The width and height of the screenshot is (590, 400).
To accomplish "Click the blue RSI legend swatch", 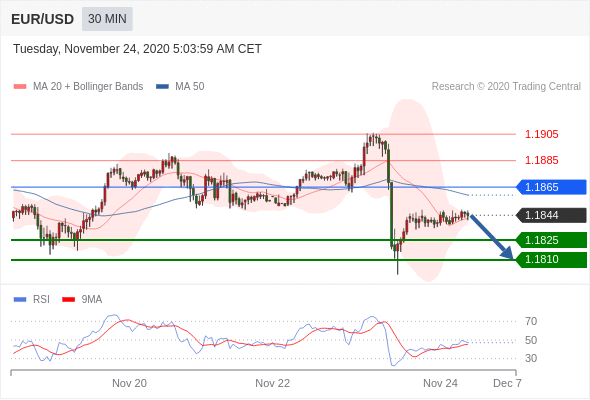I will (20, 300).
